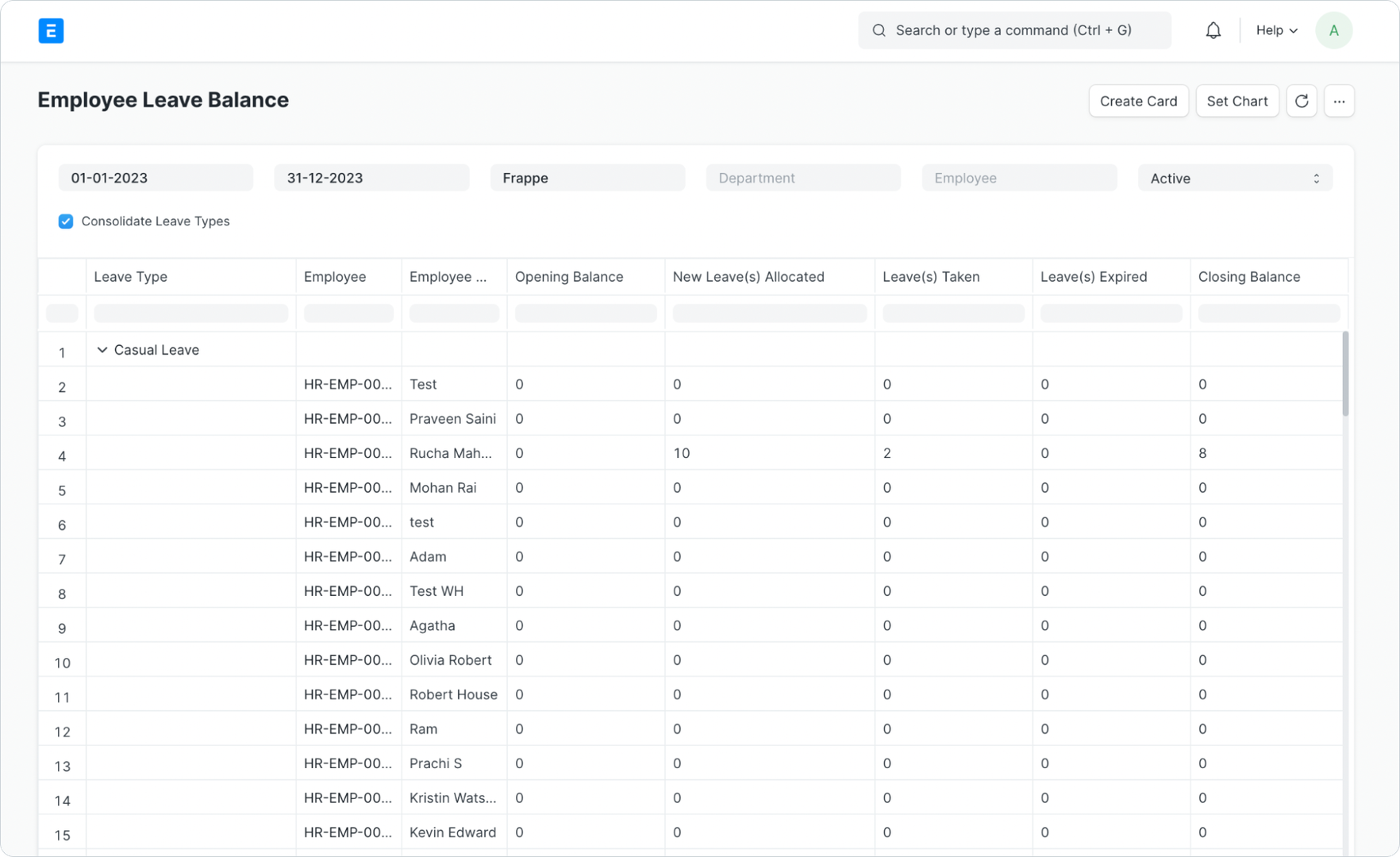Click the Set Chart button

1237,101
